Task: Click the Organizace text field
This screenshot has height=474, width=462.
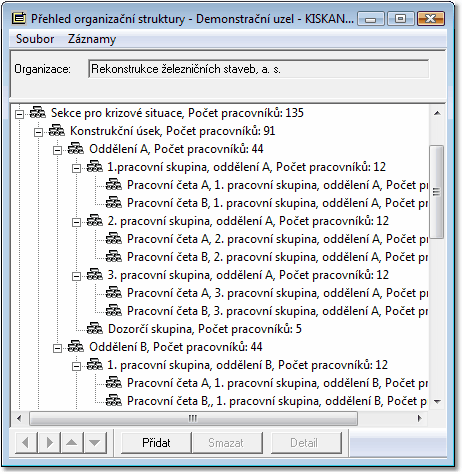Action: pos(259,69)
